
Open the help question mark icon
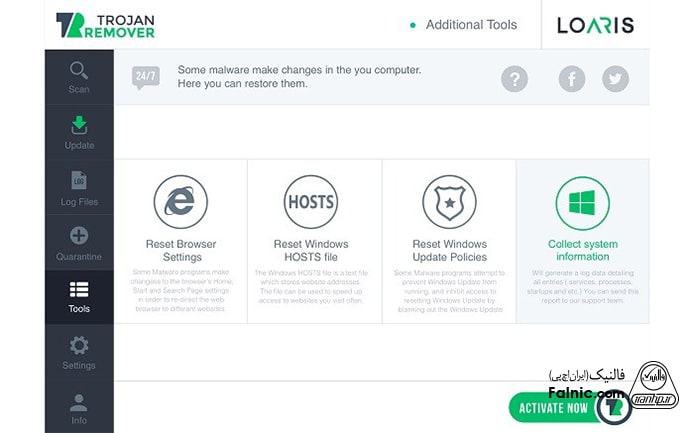514,78
